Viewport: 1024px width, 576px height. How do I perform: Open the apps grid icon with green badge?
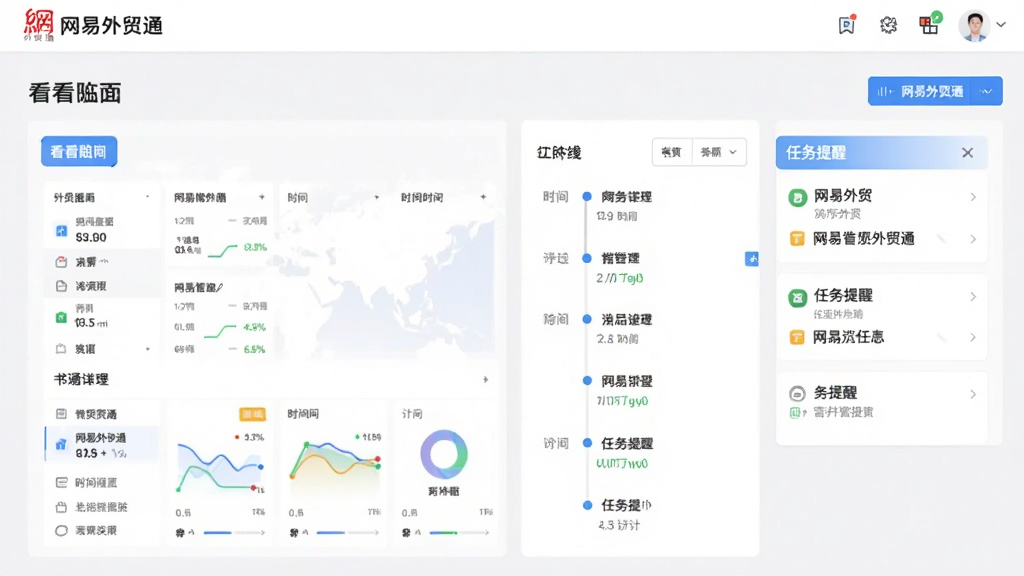(x=929, y=24)
